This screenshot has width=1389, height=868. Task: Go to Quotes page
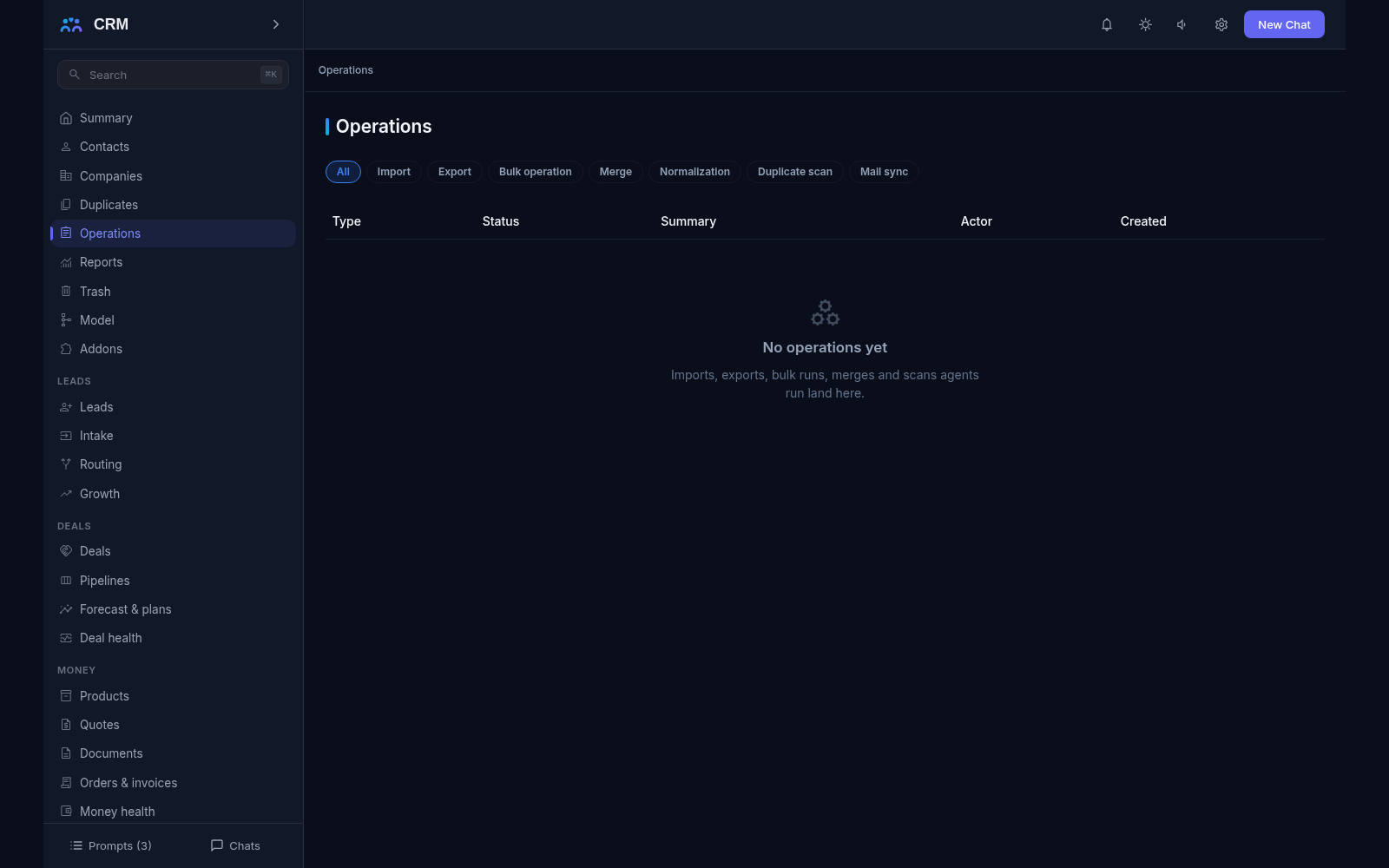[x=173, y=725]
